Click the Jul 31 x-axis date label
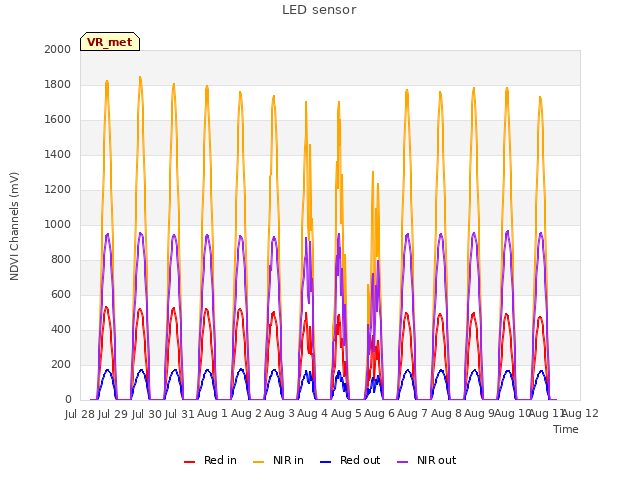Image resolution: width=640 pixels, height=480 pixels. (179, 414)
